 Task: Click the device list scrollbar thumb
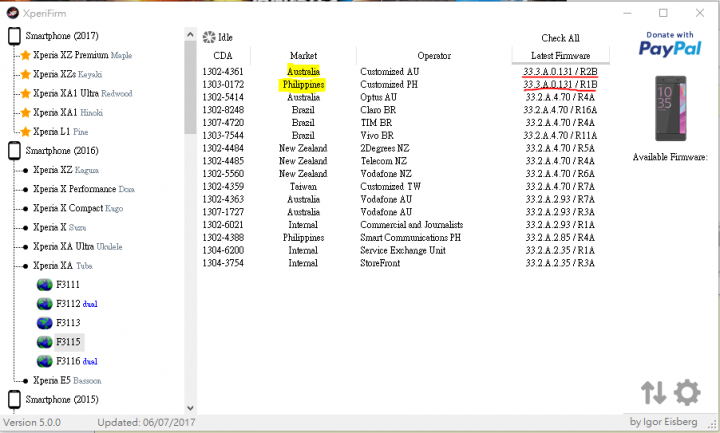(x=191, y=88)
